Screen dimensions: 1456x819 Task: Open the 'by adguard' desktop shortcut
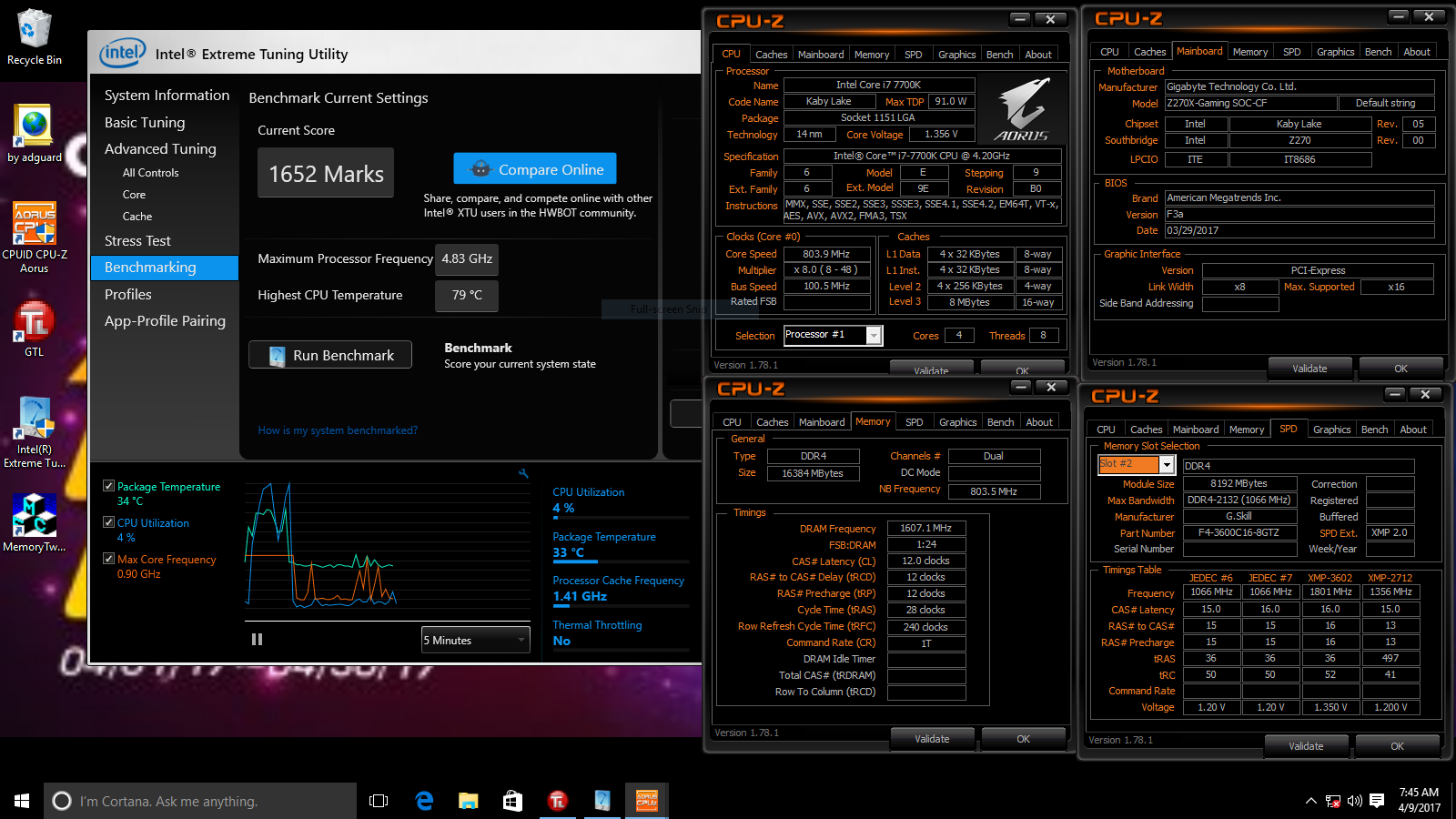(34, 133)
